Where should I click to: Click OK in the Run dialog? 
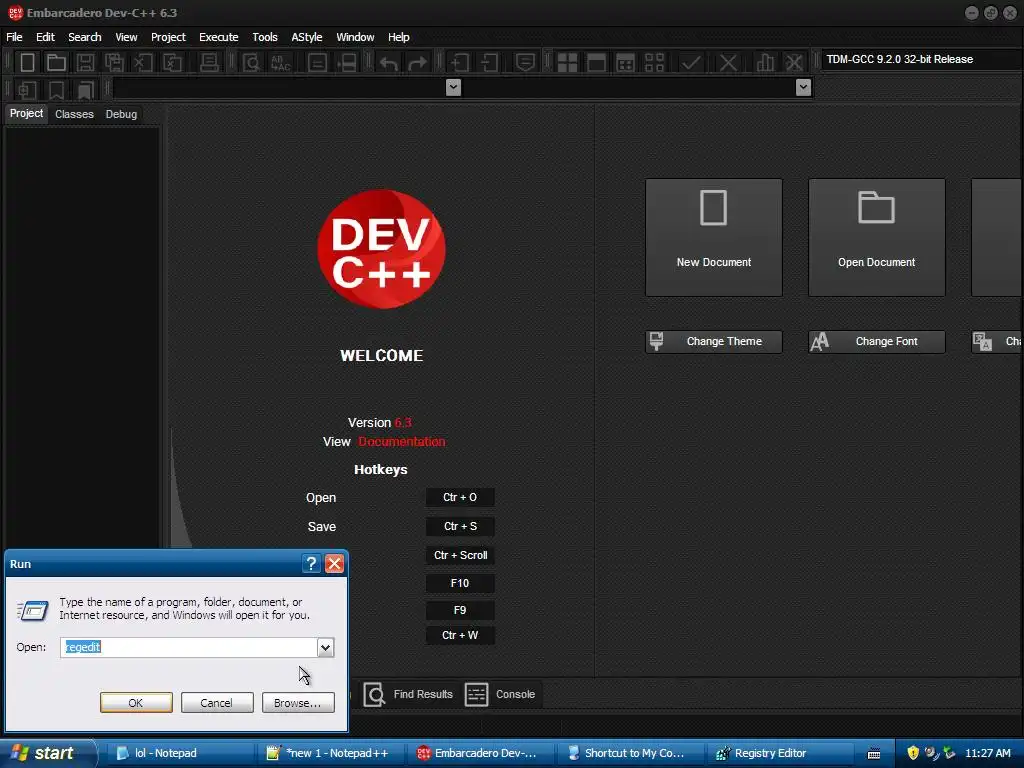[x=136, y=703]
